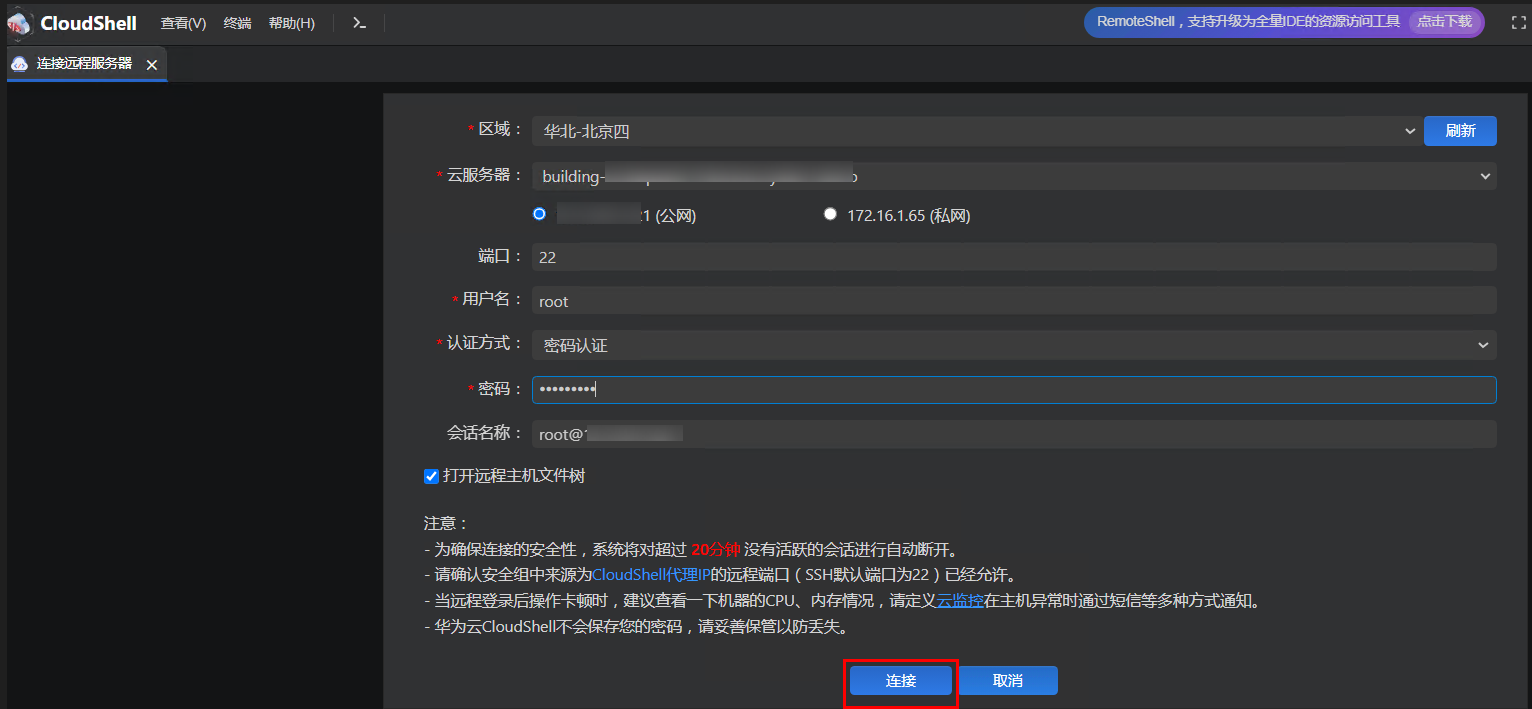Click the 会话名称 session name field
This screenshot has width=1532, height=709.
[1014, 434]
